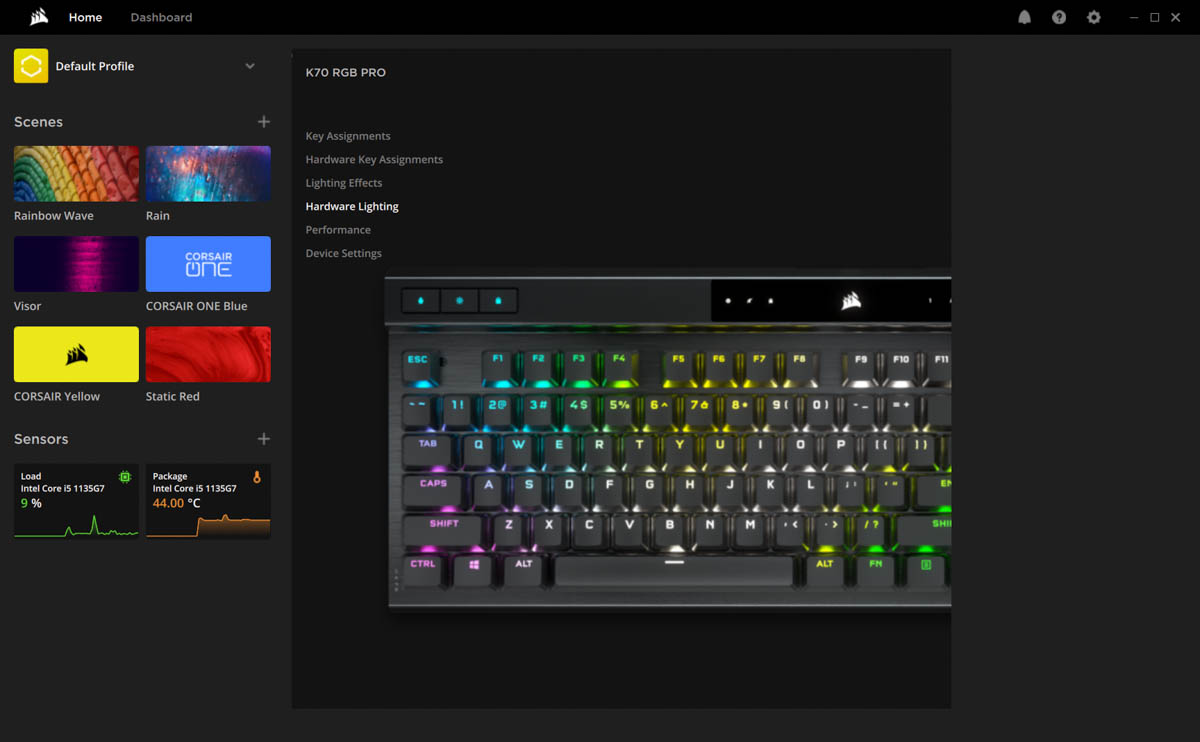Screen dimensions: 1200x742
Task: Open the help question mark icon
Action: (1059, 17)
